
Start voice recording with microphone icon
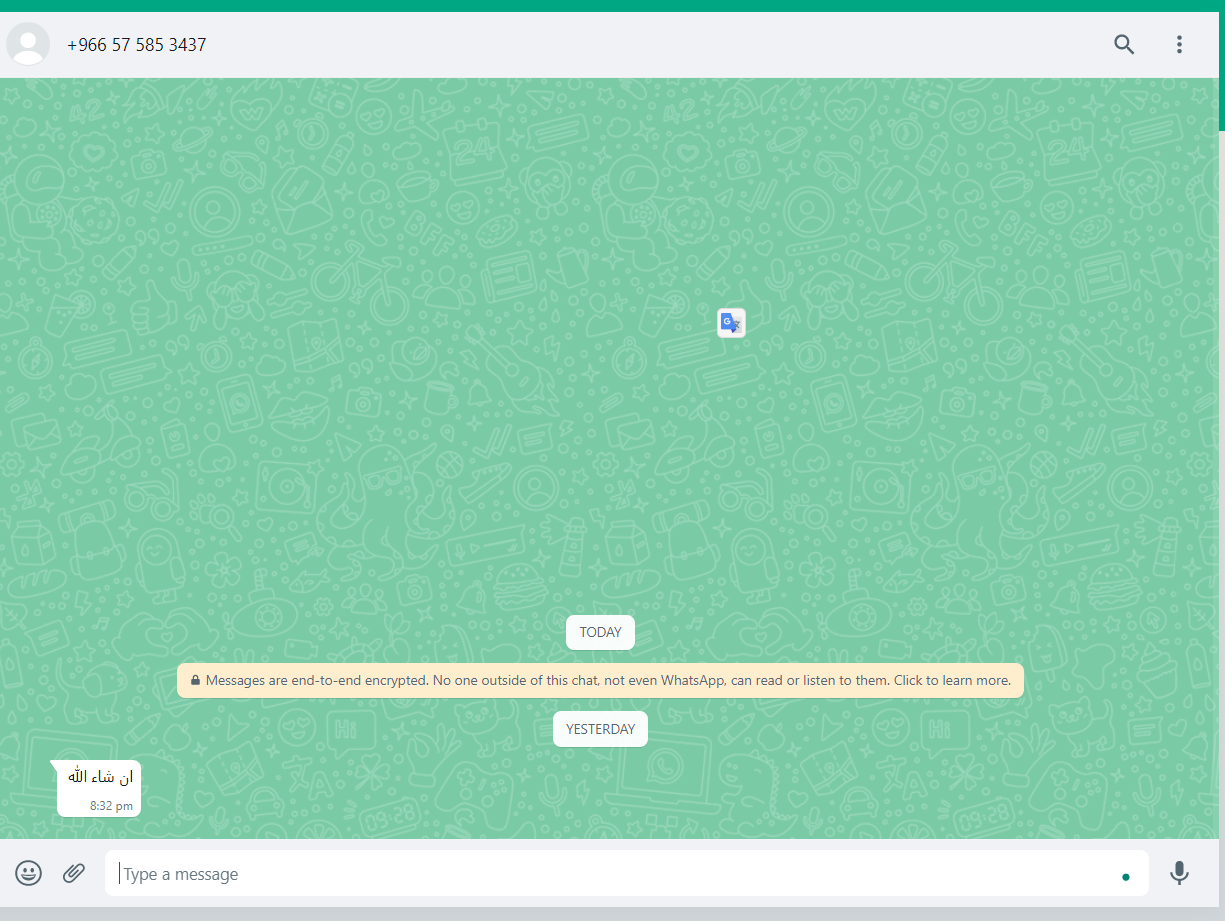click(1179, 873)
